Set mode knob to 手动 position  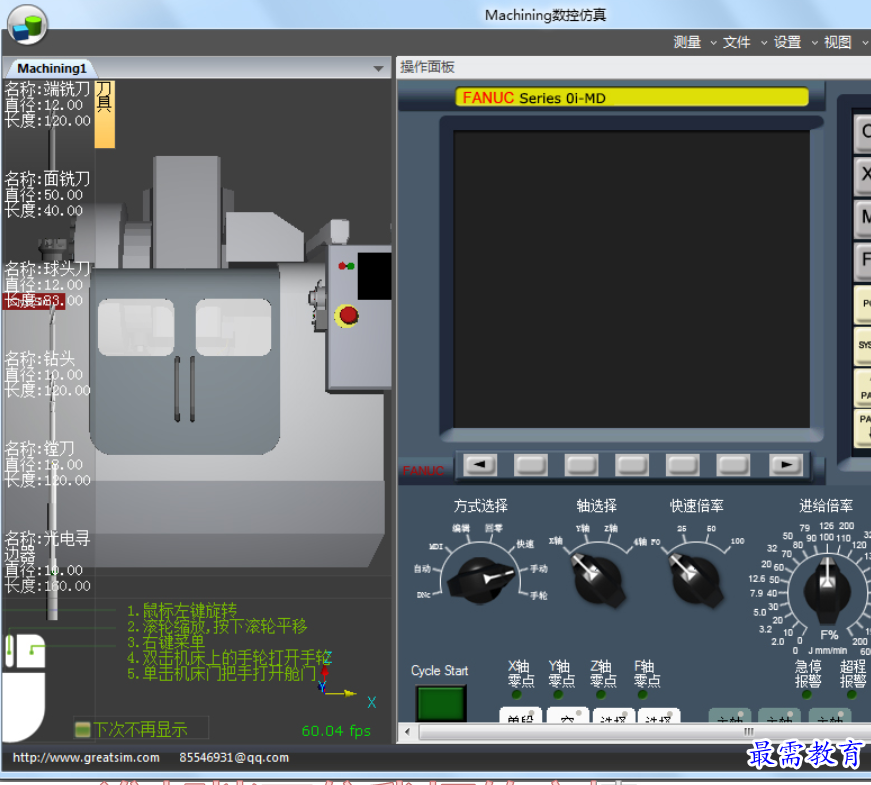(538, 569)
